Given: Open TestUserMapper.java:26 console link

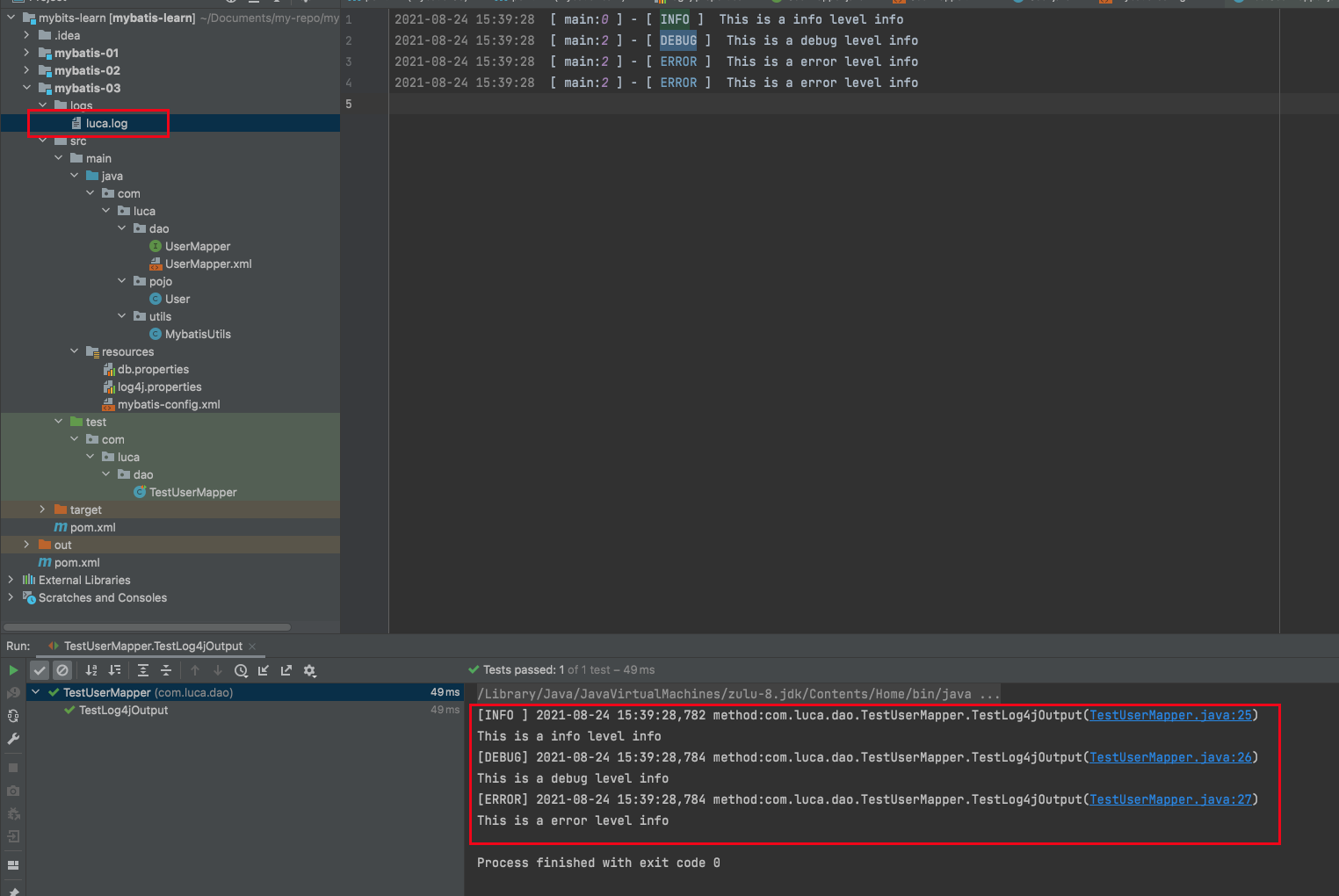Looking at the screenshot, I should [x=1170, y=757].
